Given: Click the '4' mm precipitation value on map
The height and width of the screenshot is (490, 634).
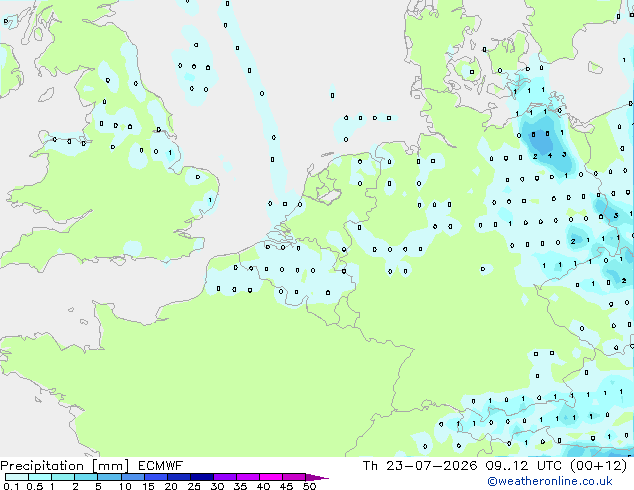Looking at the screenshot, I should (x=550, y=155).
